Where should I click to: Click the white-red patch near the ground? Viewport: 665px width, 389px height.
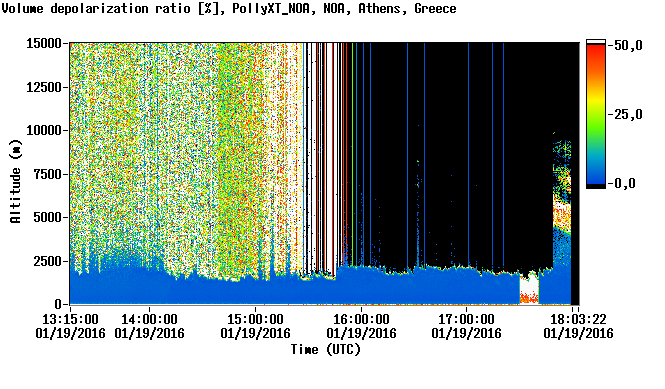[529, 292]
